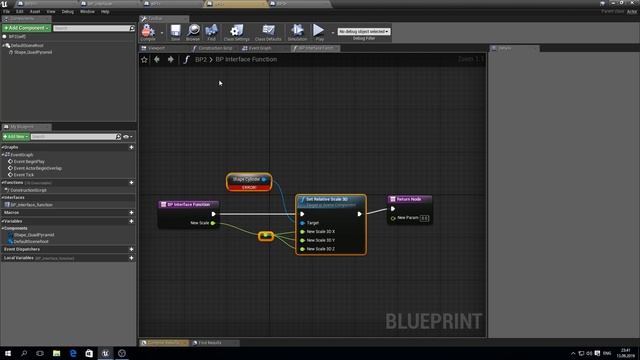Click execution output pin of BP Interface Function
Screen dimensions: 640x360
coord(213,214)
